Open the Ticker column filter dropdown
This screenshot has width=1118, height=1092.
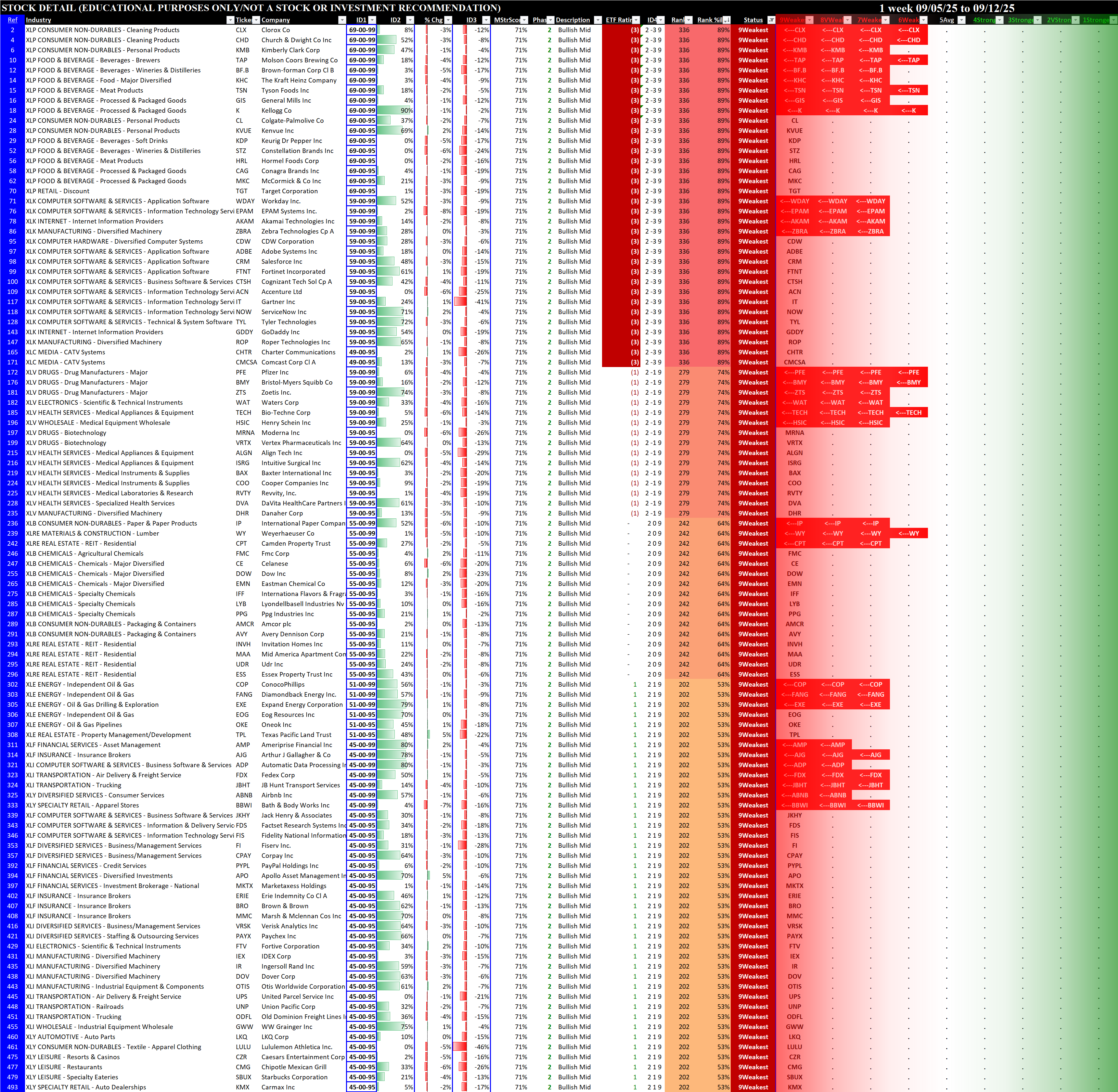tap(256, 20)
